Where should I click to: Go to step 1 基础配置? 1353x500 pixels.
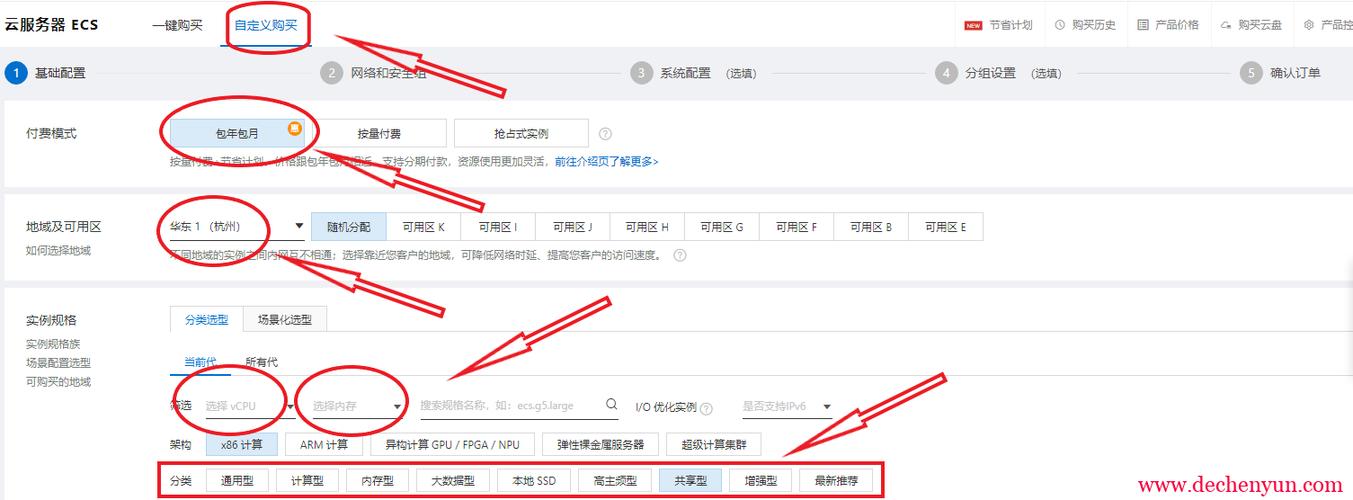point(46,73)
